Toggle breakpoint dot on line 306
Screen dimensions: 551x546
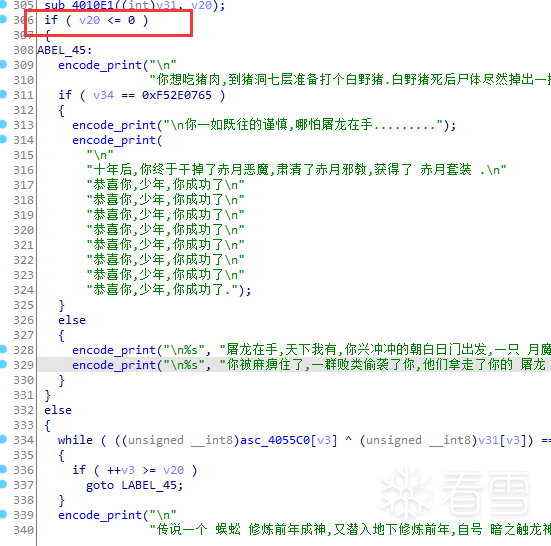[3, 19]
